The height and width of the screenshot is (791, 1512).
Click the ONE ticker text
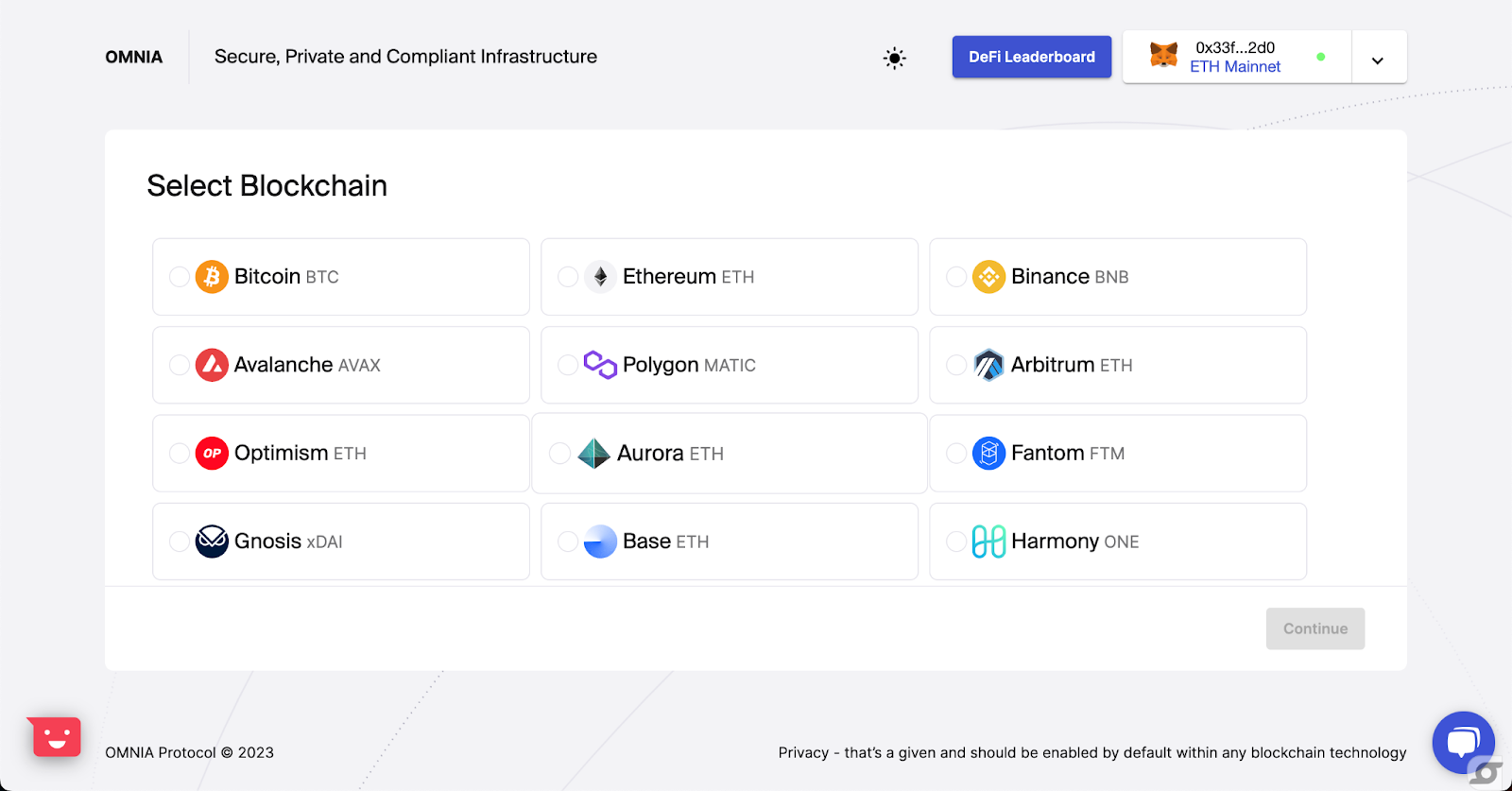(1122, 542)
